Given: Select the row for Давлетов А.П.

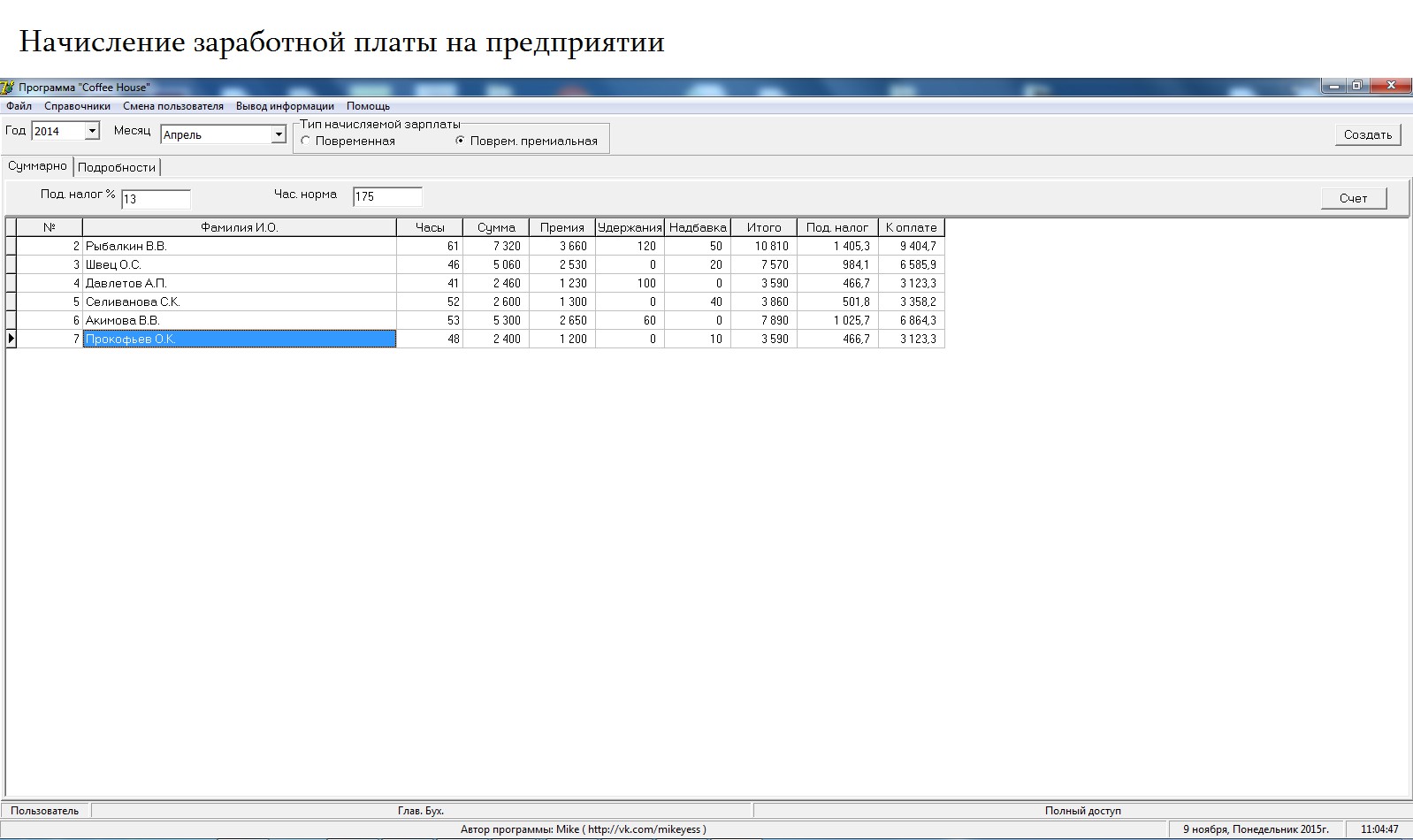Looking at the screenshot, I should click(476, 283).
